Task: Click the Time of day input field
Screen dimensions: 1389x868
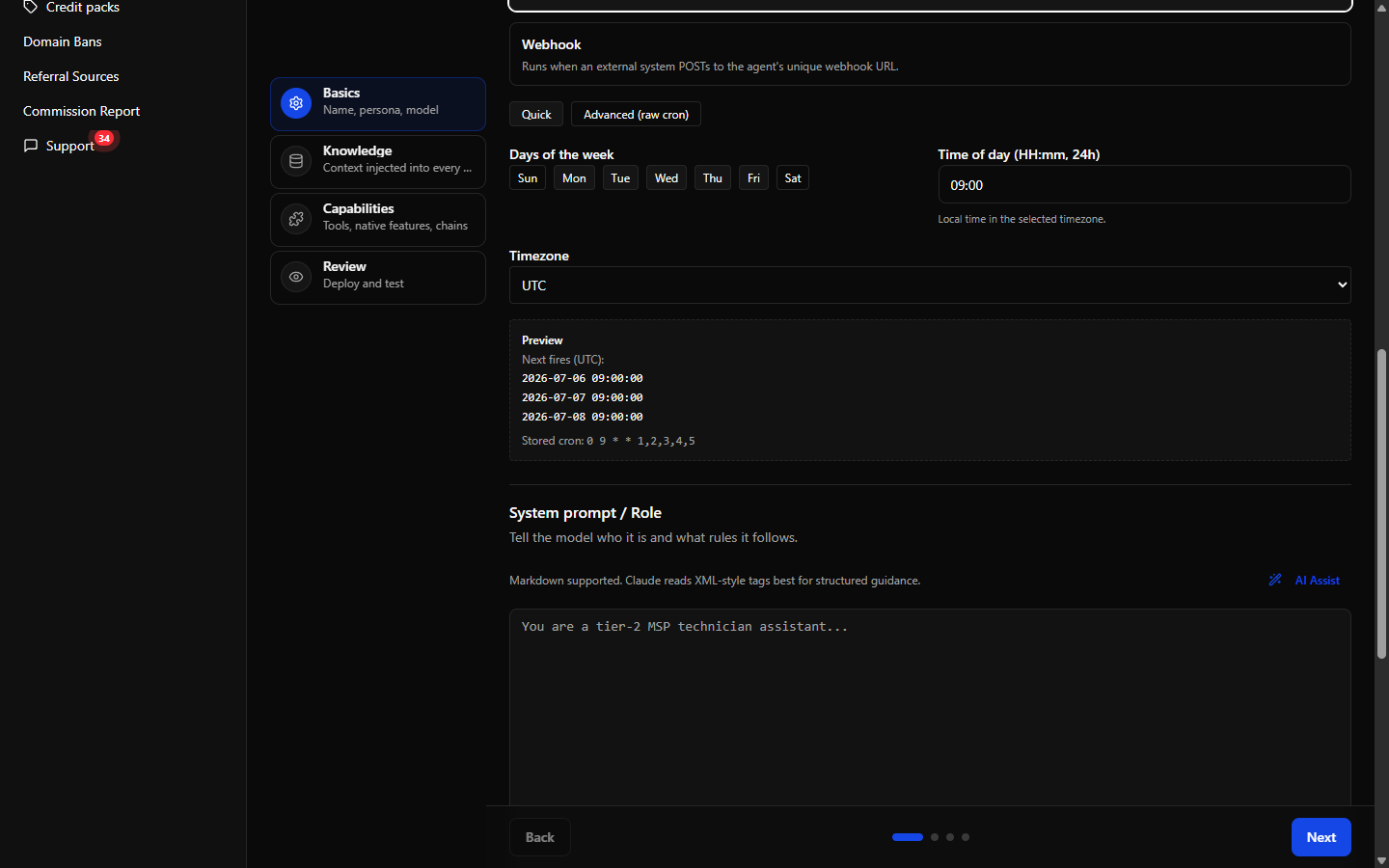Action: point(1144,184)
